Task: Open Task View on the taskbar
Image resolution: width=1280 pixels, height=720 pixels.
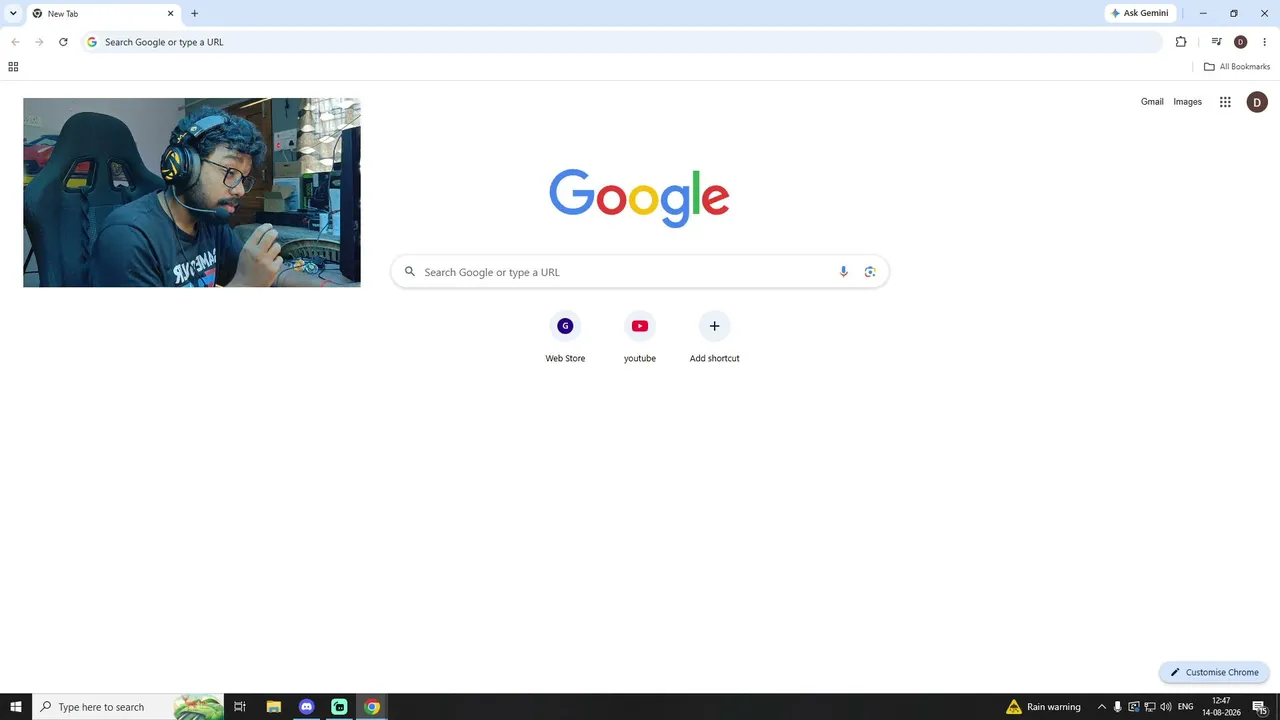Action: [240, 707]
